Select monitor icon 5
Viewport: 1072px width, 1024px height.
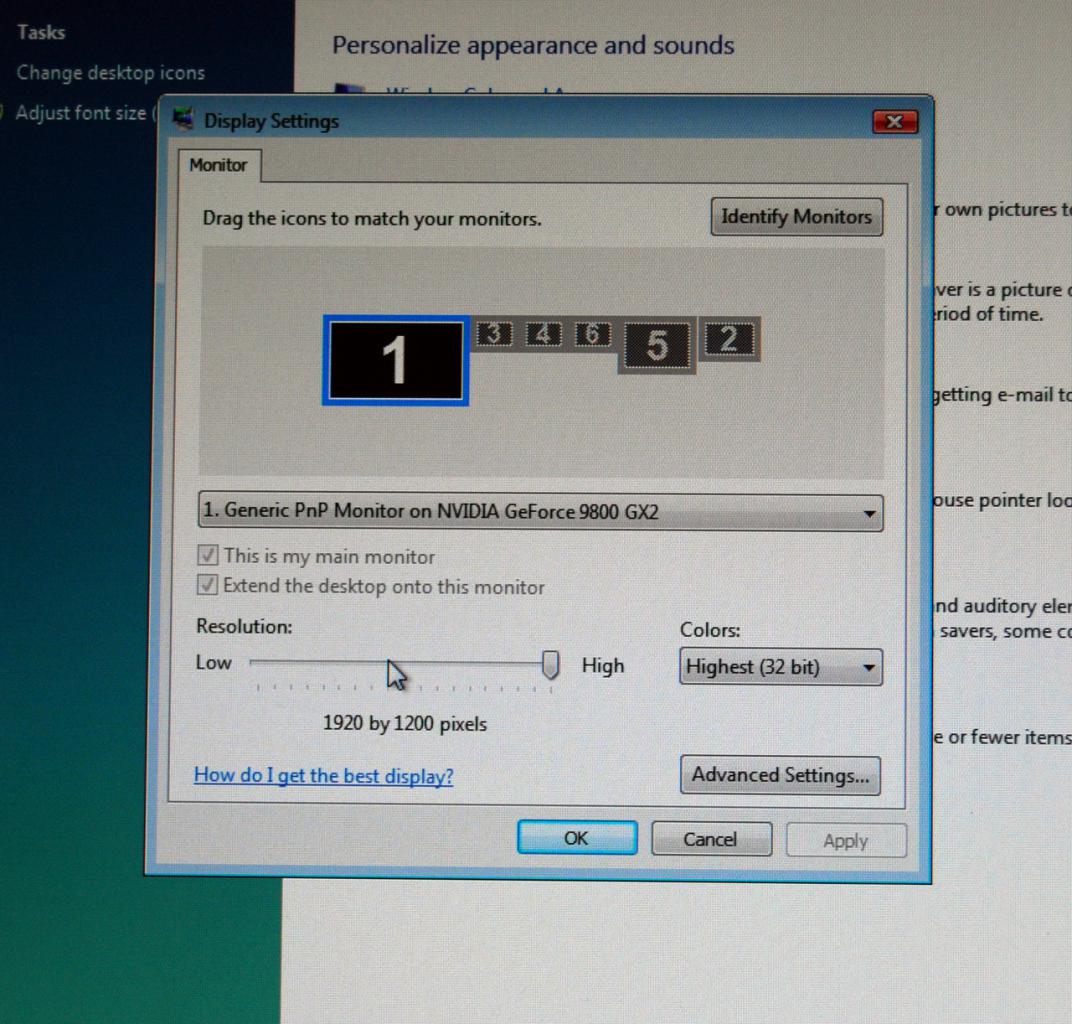pyautogui.click(x=657, y=345)
